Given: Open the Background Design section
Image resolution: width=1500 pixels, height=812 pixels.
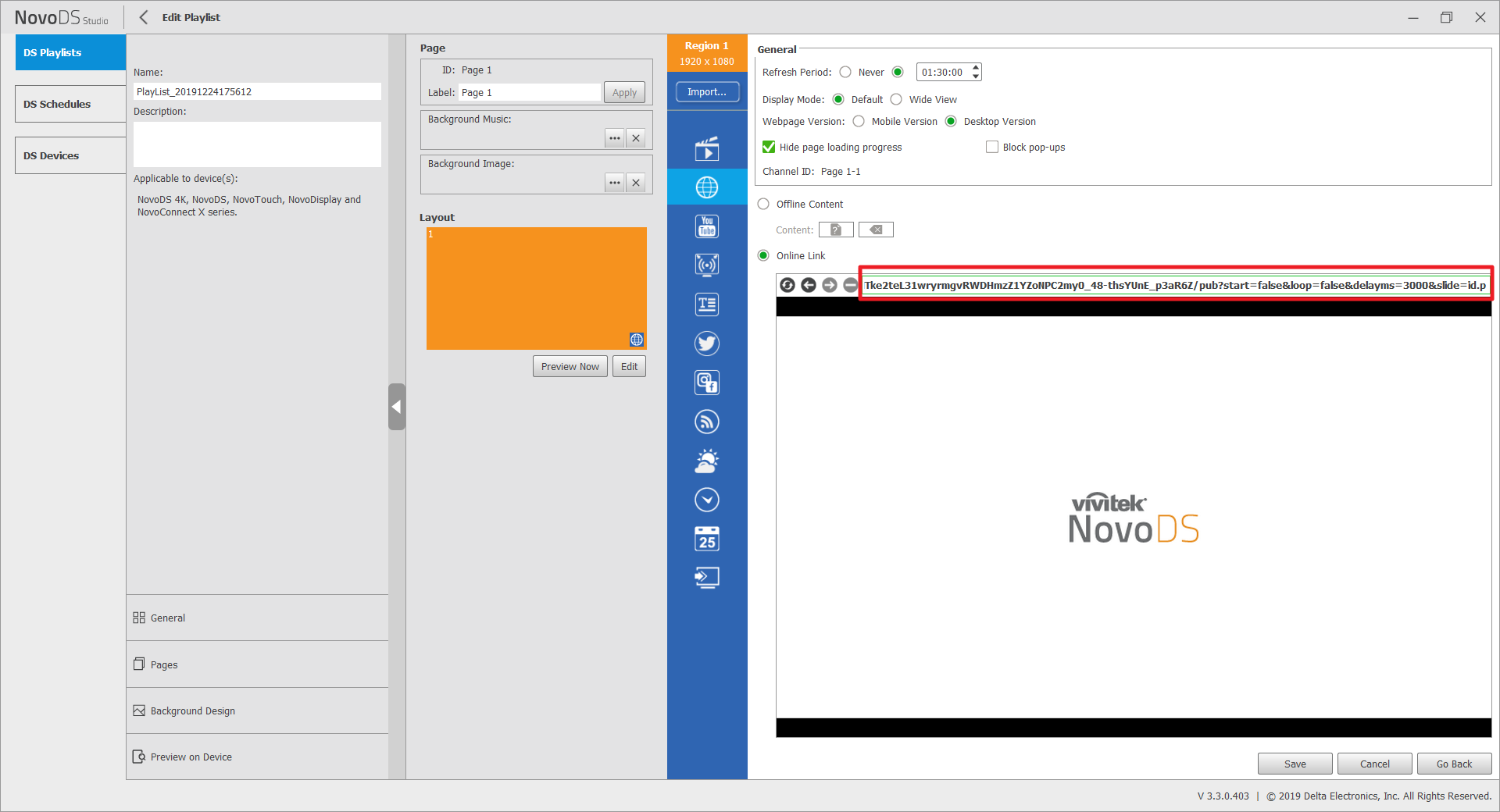Looking at the screenshot, I should (257, 710).
